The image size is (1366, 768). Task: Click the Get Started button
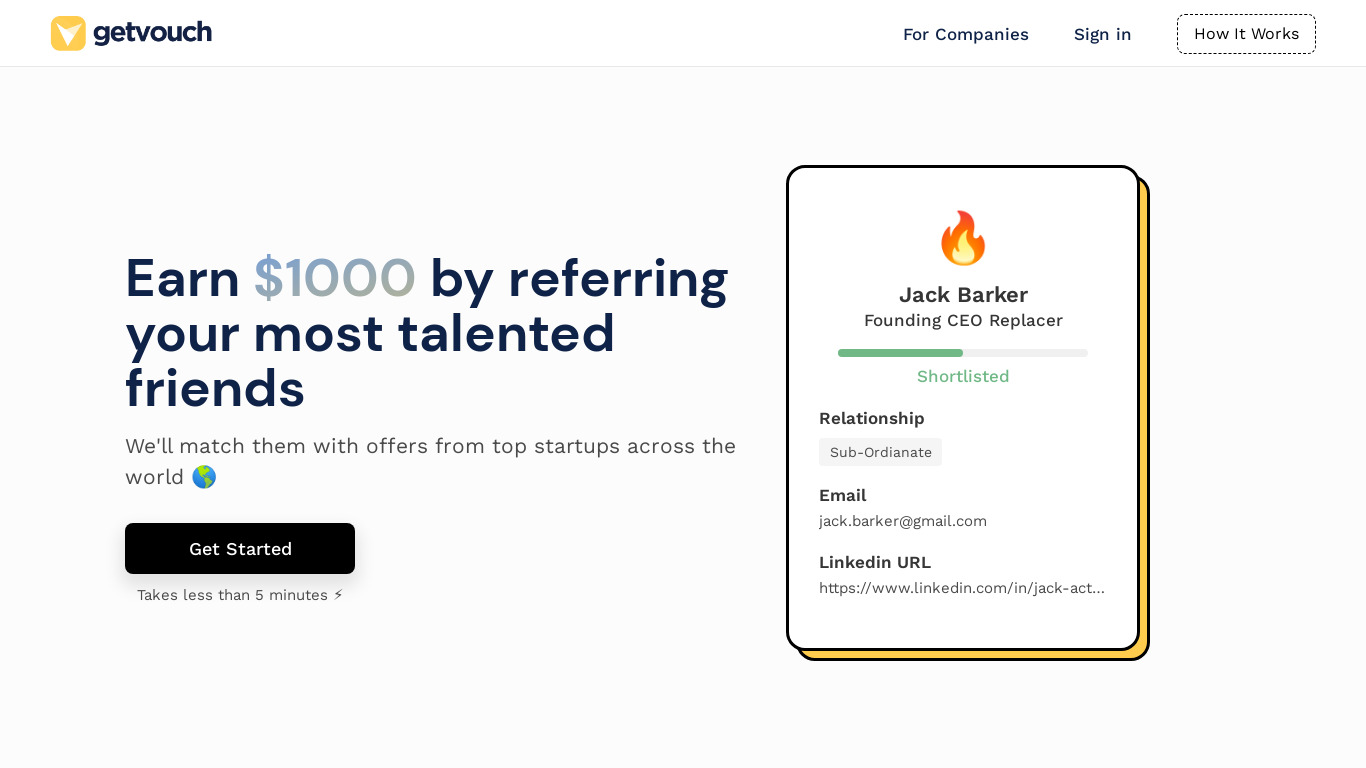pyautogui.click(x=240, y=548)
